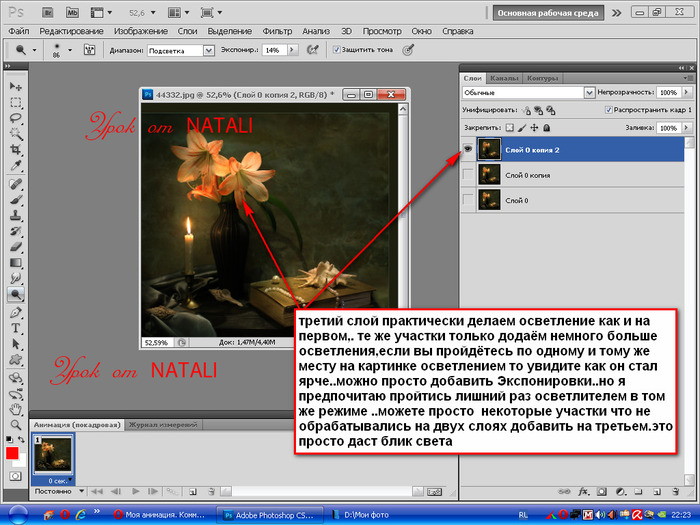The height and width of the screenshot is (525, 700).
Task: Select the Pen tool
Action: coord(16,312)
